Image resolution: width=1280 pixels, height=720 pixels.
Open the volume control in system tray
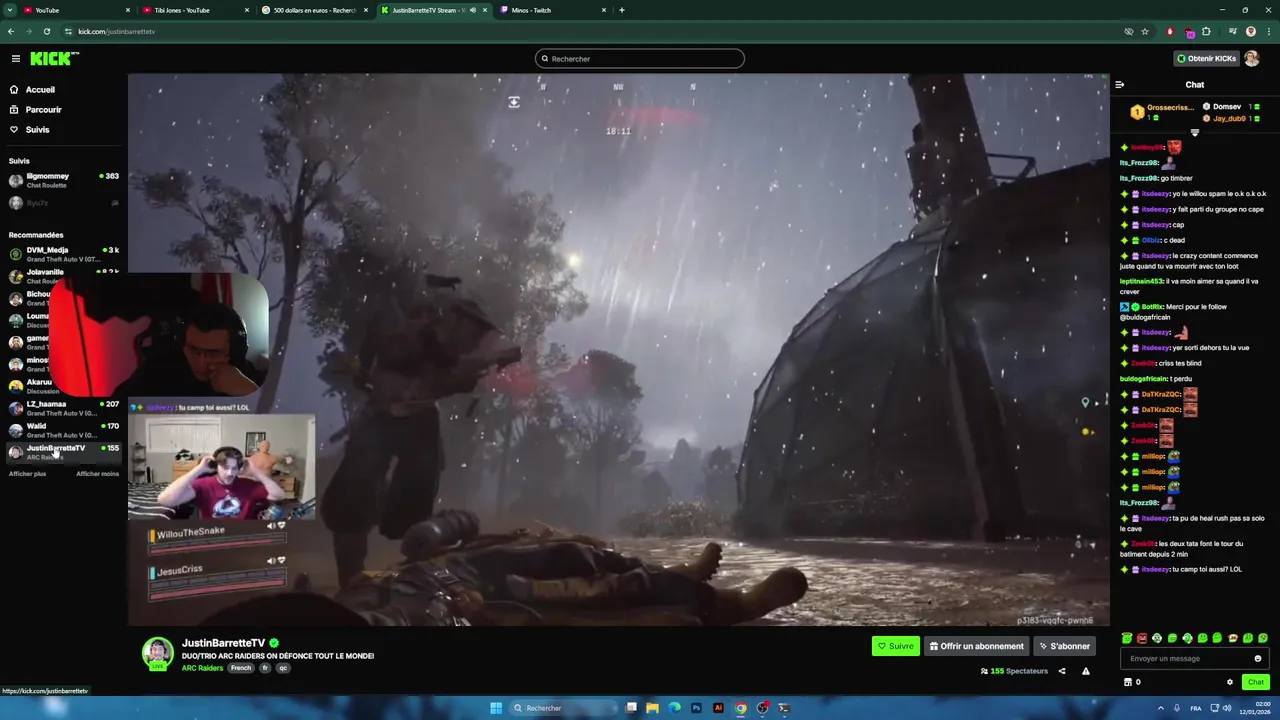[1227, 708]
